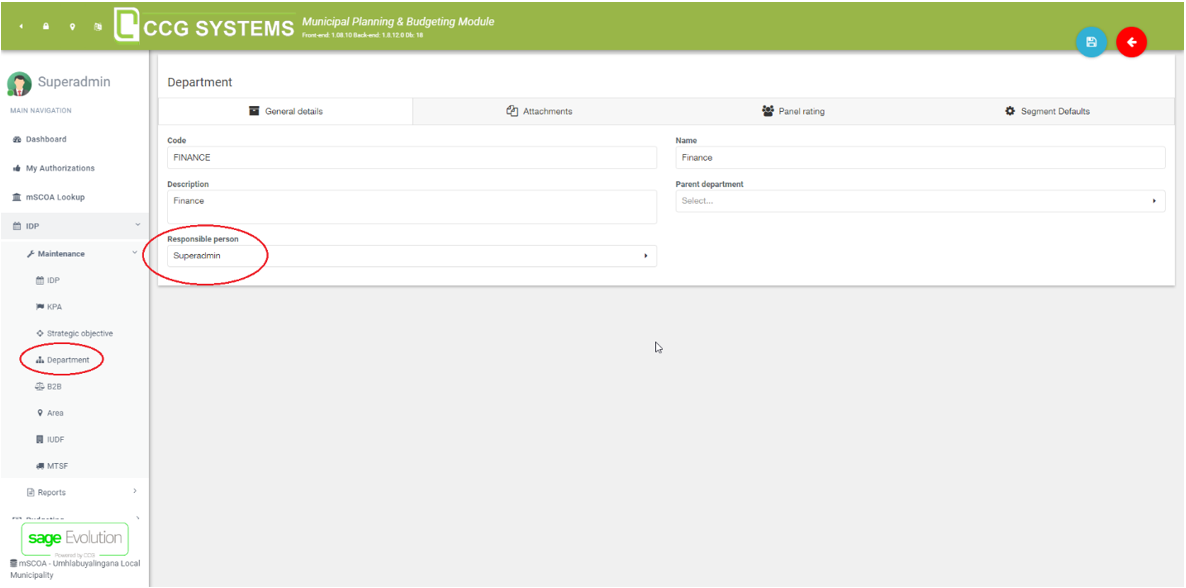Click the location pin icon in header
Screen dimensions: 1186x588
click(72, 27)
